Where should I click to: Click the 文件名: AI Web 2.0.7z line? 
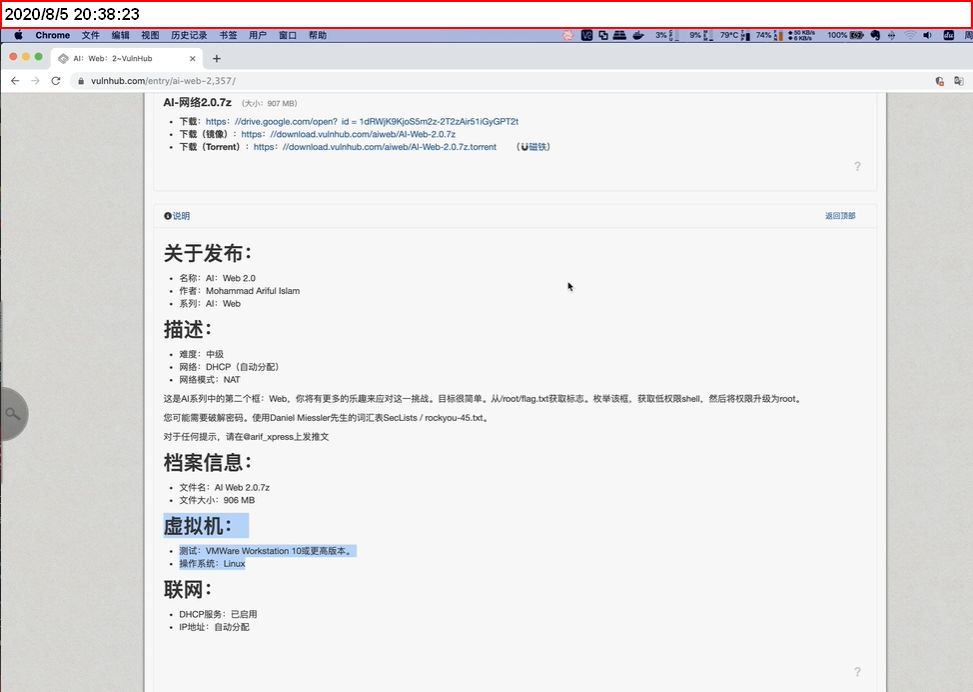(224, 488)
